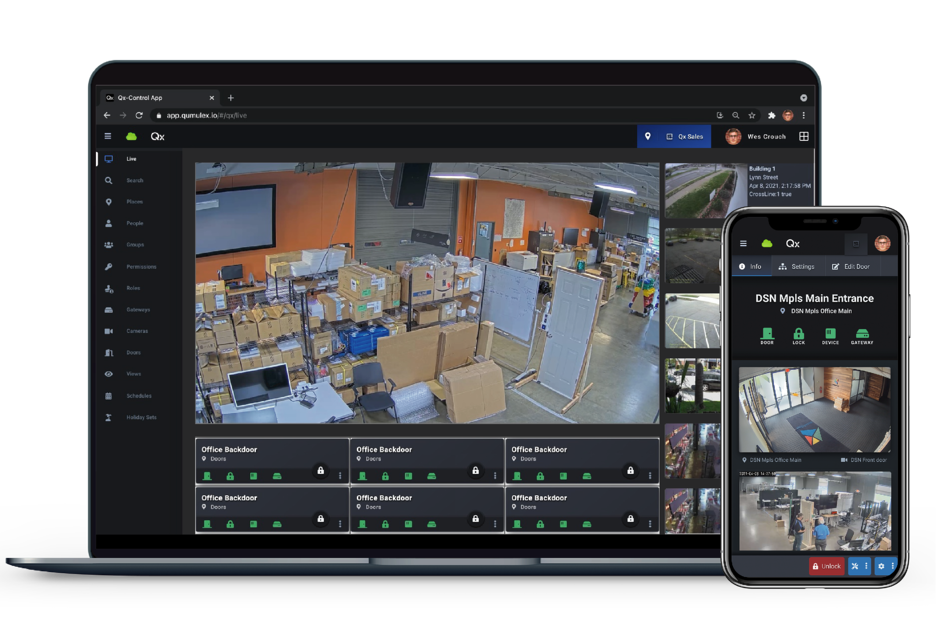This screenshot has width=949, height=629.
Task: Click the map pin icon beside Qx Sales
Action: pyautogui.click(x=647, y=137)
